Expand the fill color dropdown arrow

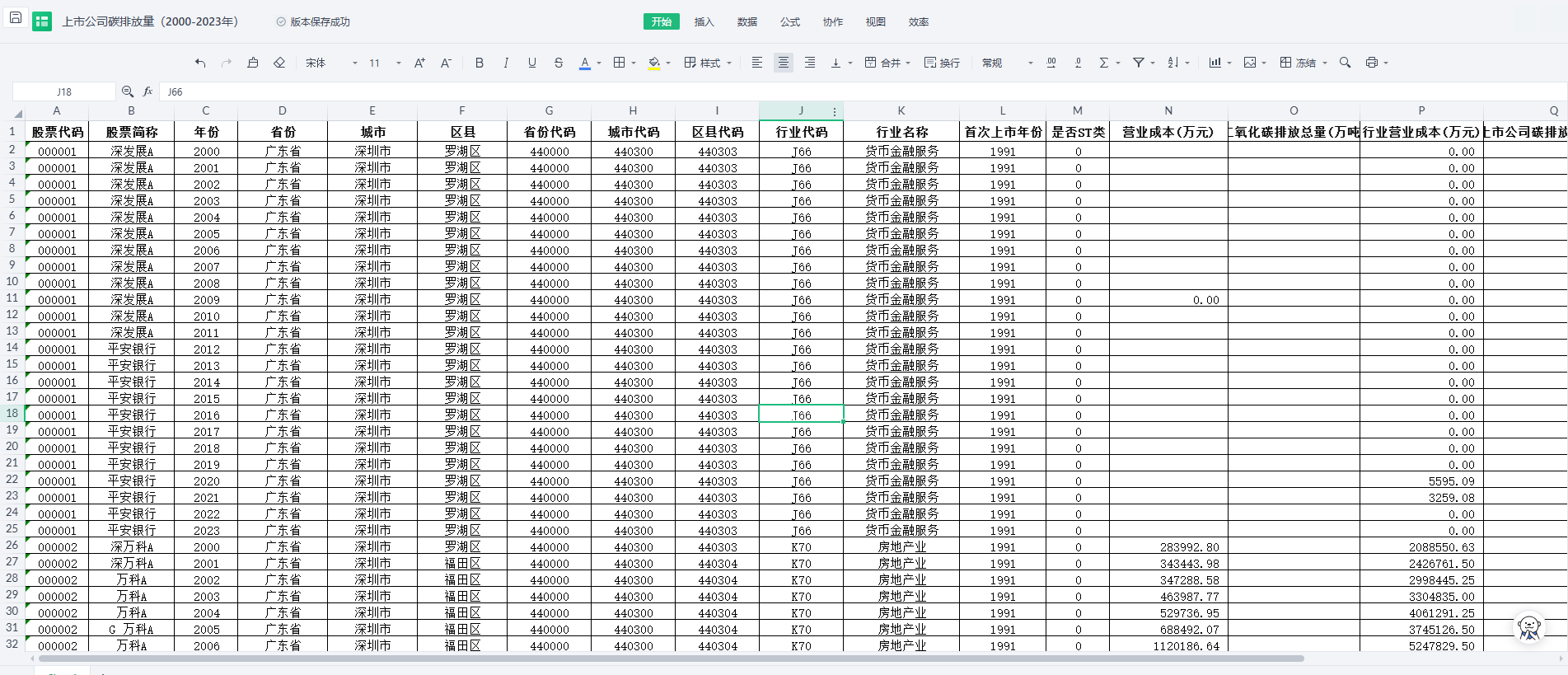pyautogui.click(x=668, y=63)
